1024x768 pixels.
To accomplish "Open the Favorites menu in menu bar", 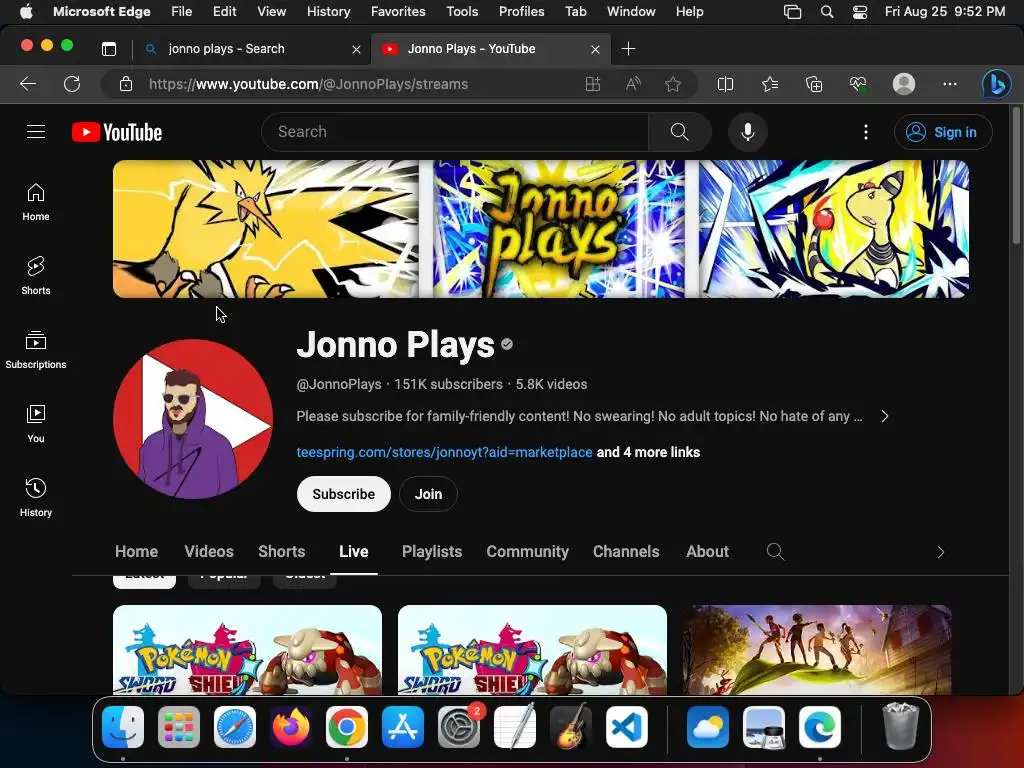I will coord(398,12).
